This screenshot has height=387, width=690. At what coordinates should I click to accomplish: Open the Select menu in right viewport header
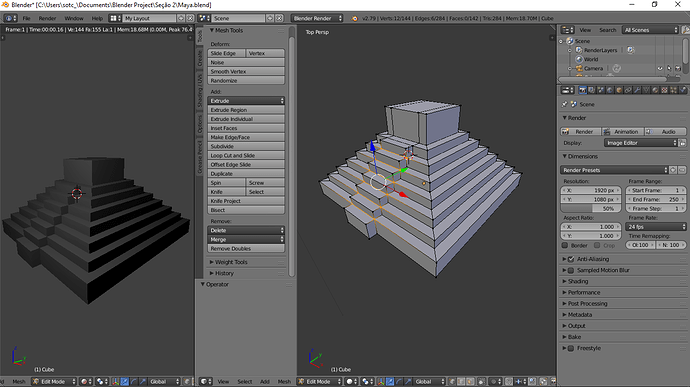coord(245,382)
